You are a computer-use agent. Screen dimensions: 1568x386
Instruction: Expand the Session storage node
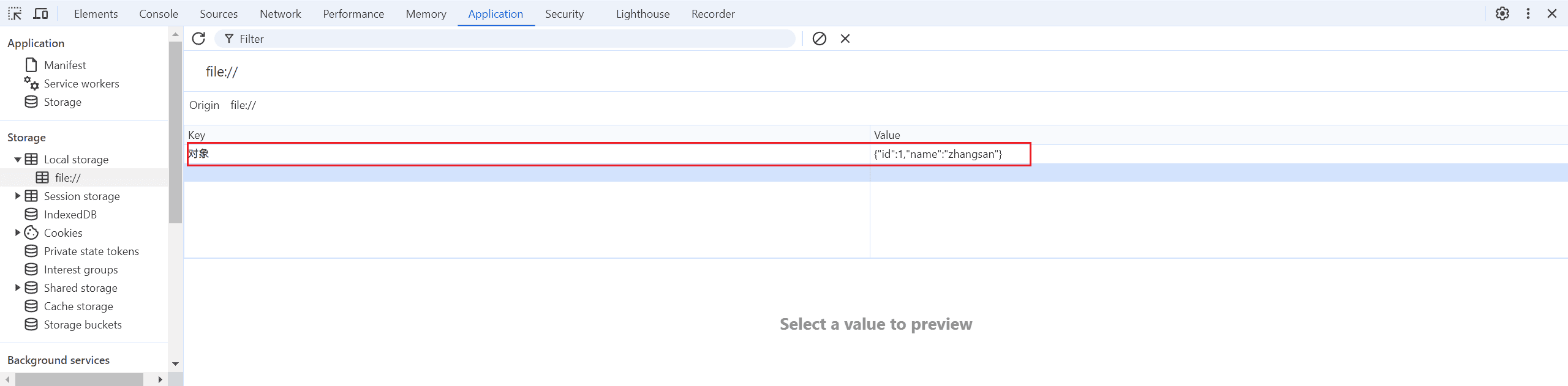17,196
